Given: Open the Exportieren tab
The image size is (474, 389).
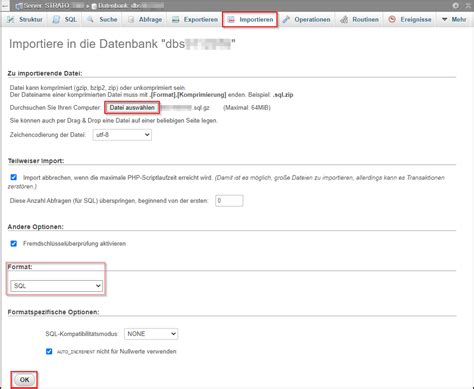Looking at the screenshot, I should [195, 20].
